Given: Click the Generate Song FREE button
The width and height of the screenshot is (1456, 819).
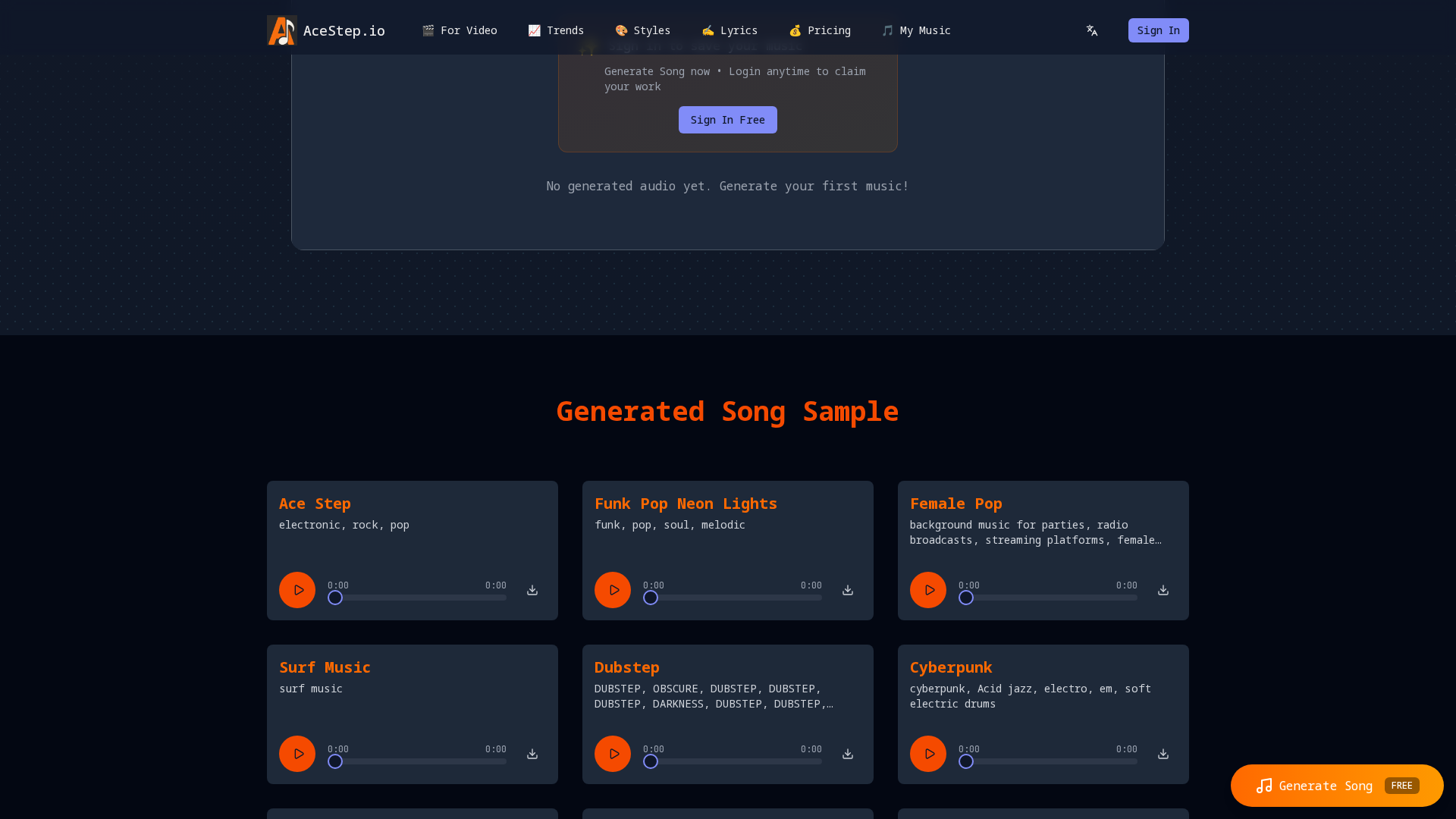Looking at the screenshot, I should click(1336, 786).
